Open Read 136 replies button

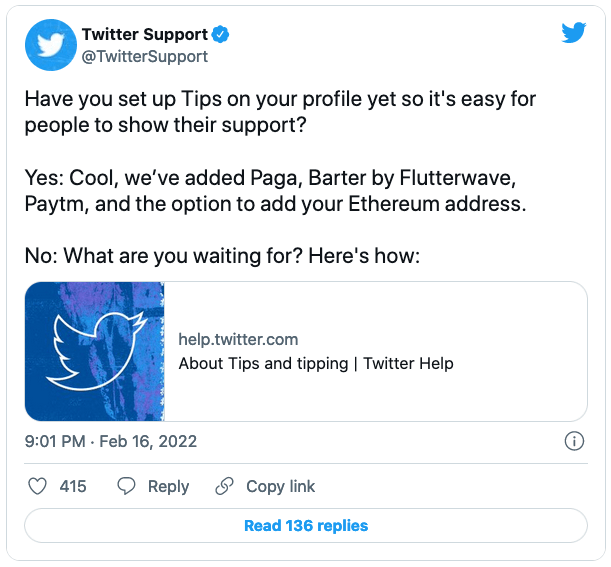click(306, 525)
